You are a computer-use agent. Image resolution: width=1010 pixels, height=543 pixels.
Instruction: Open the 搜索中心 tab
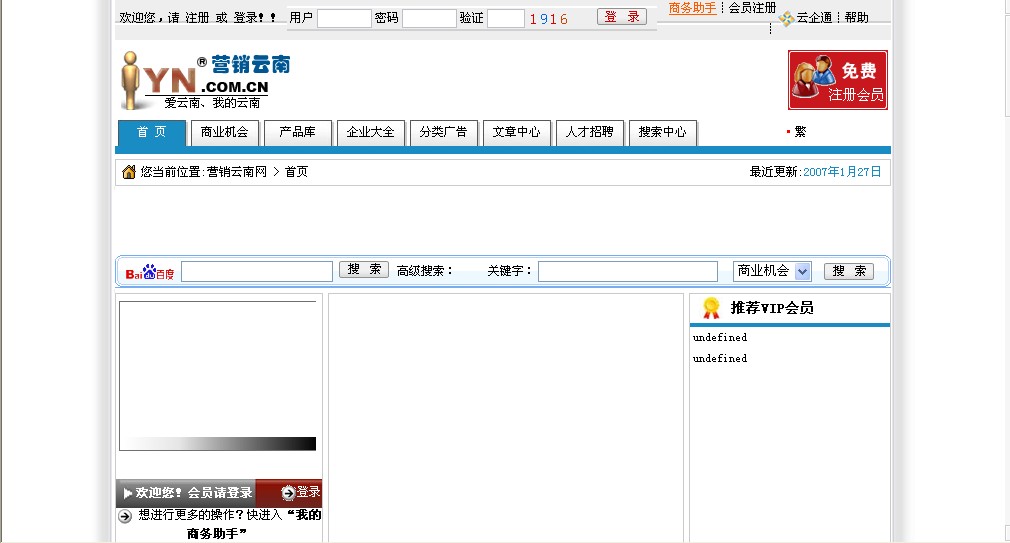click(662, 132)
